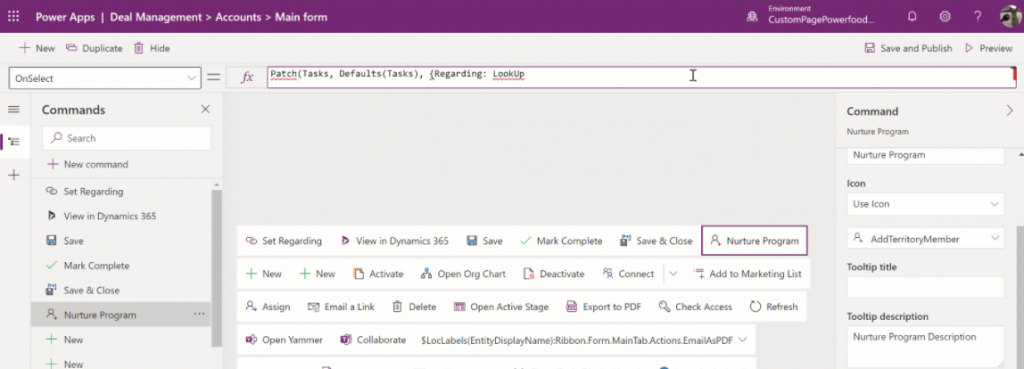The width and height of the screenshot is (1024, 369).
Task: Click the Tooltip description text area
Action: point(925,347)
